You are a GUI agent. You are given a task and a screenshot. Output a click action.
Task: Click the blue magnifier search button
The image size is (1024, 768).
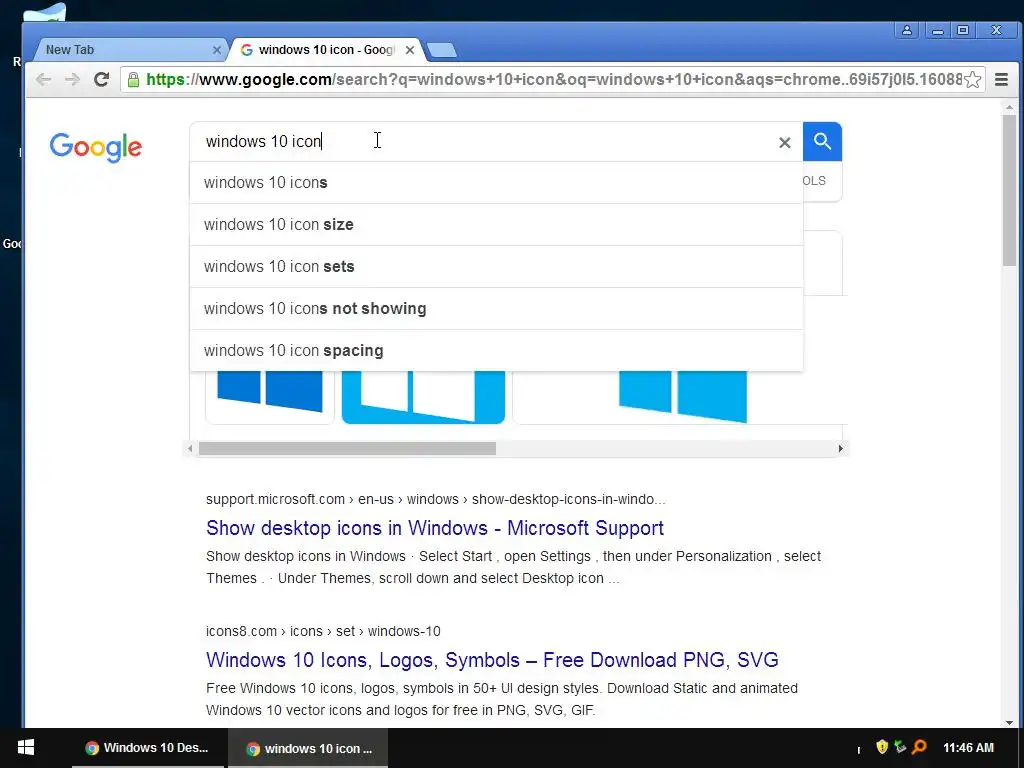pyautogui.click(x=822, y=141)
